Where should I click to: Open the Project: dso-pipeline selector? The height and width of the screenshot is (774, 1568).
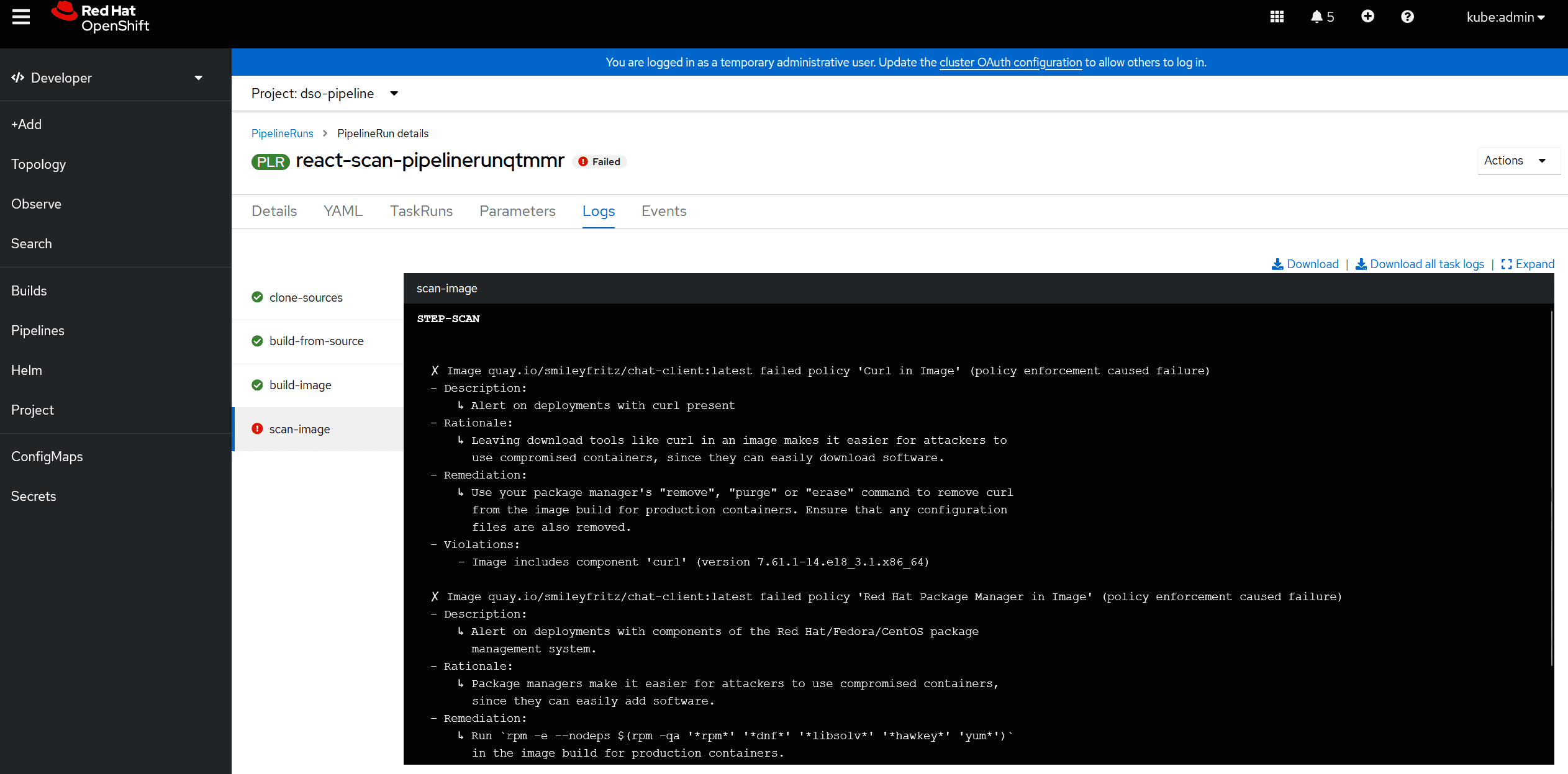point(325,94)
